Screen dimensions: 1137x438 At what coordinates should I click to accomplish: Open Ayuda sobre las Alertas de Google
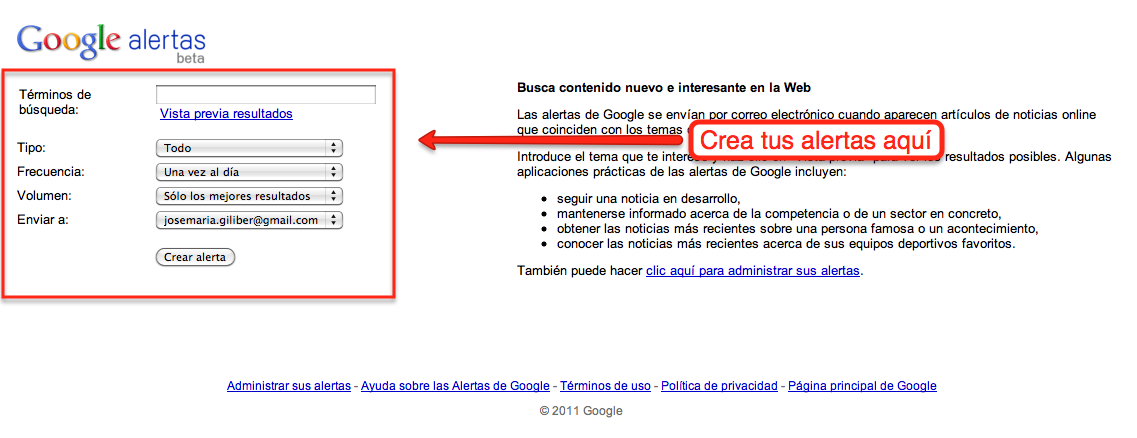(x=455, y=386)
